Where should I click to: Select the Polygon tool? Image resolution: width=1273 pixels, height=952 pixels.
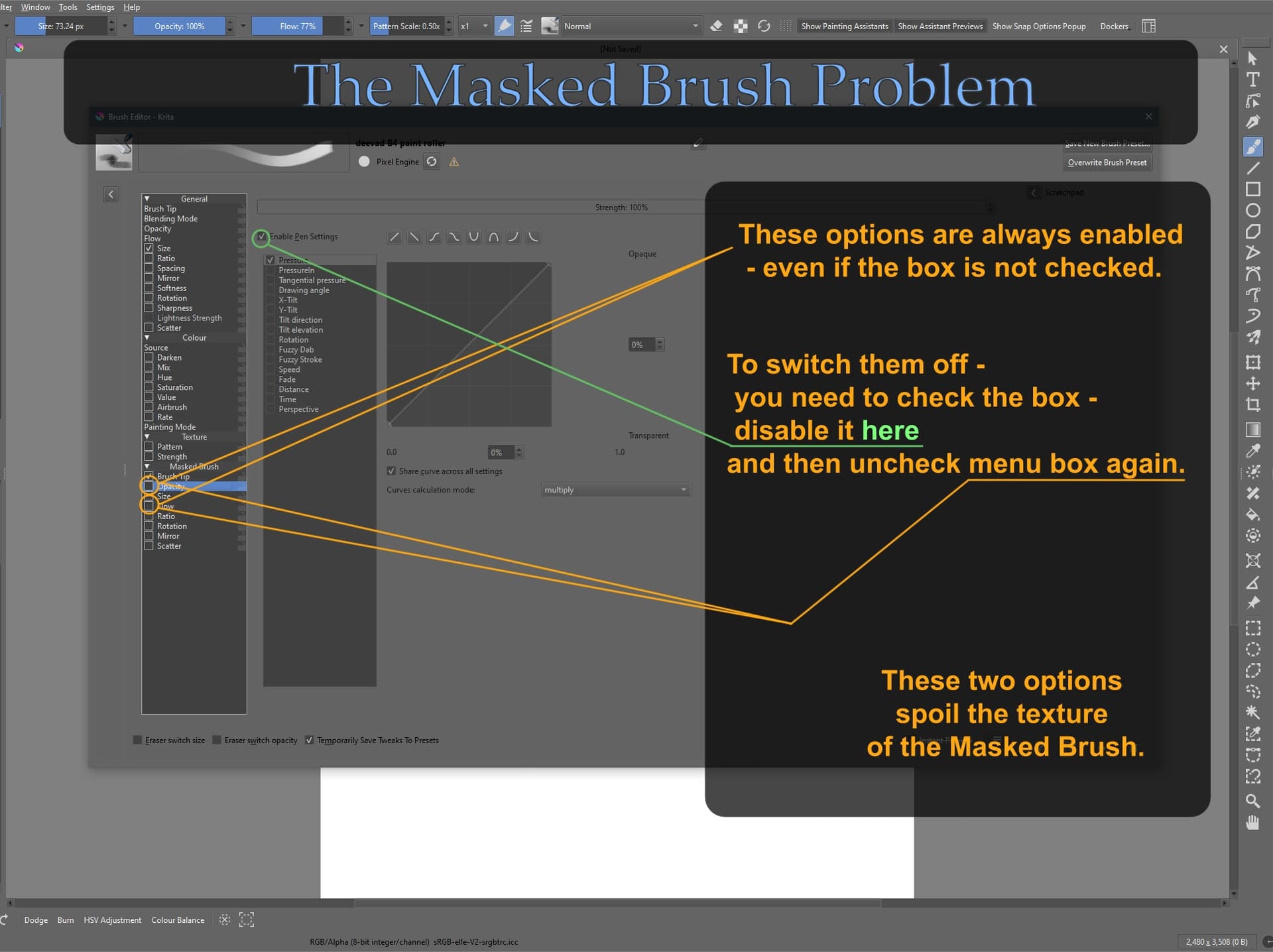pos(1252,231)
